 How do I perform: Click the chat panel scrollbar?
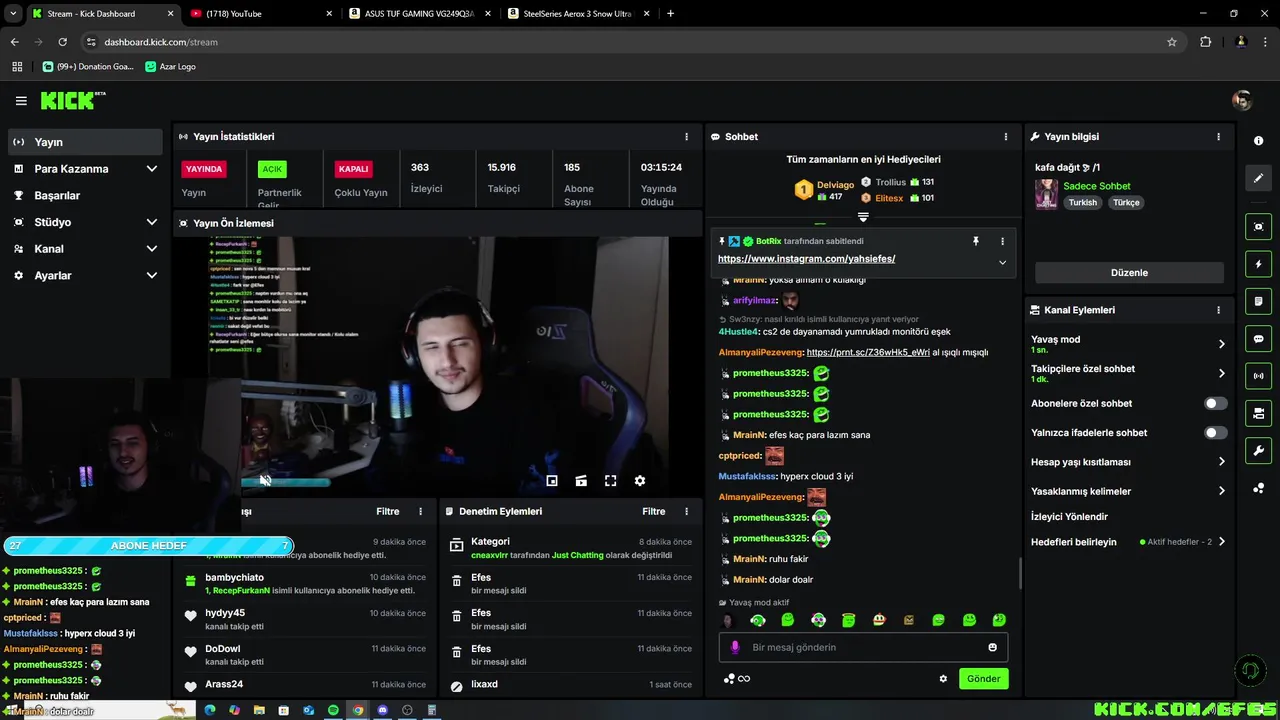click(x=1020, y=574)
